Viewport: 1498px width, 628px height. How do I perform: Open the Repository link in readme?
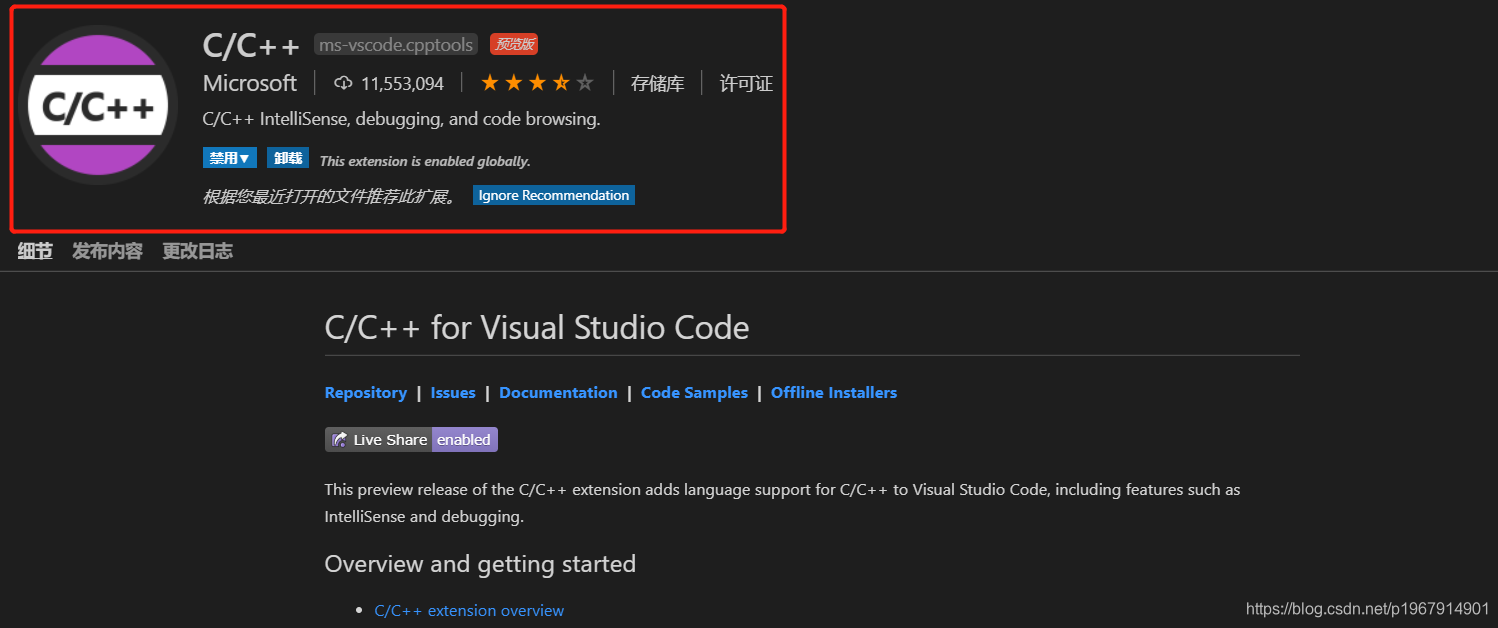point(366,393)
